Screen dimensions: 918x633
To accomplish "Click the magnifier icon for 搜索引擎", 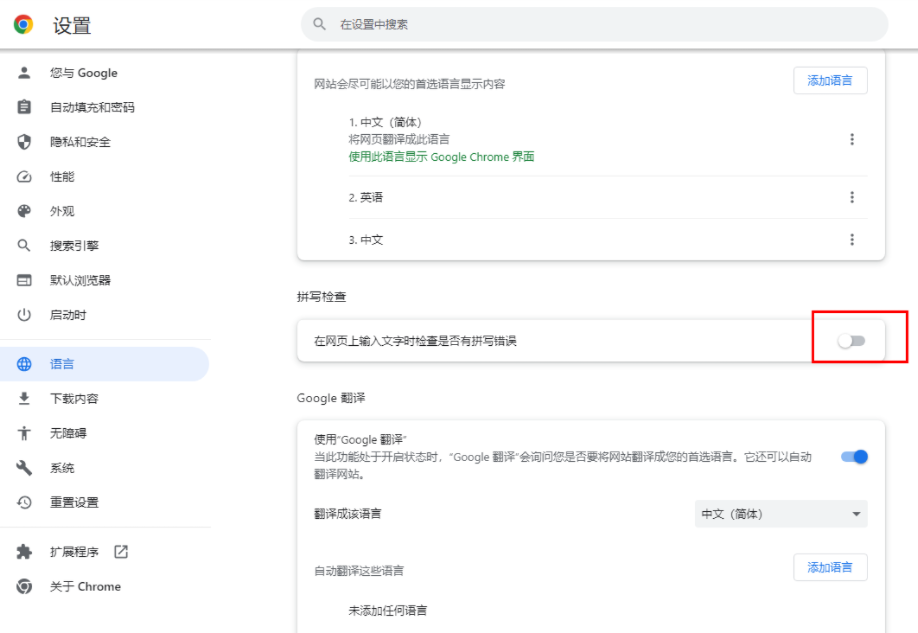I will pos(24,245).
